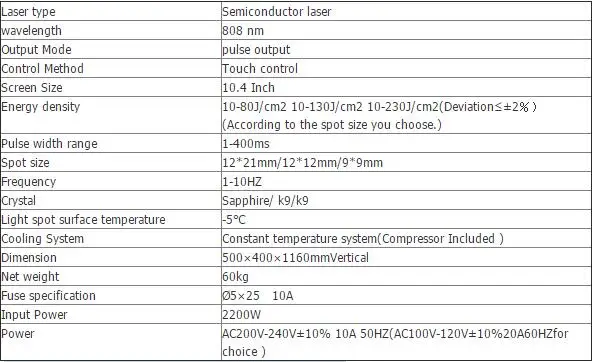Select the 'AC200V-240V±10%' power value text
592x362 pixels.
276,334
